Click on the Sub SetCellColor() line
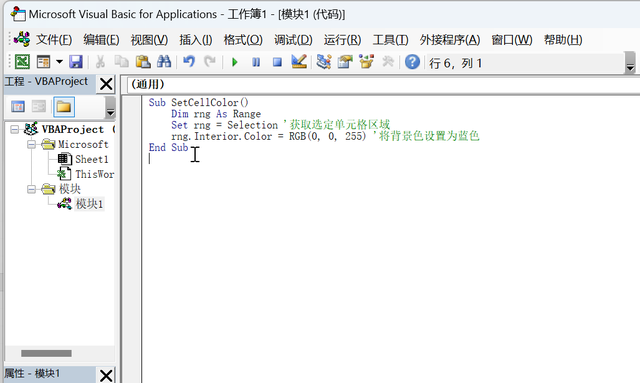 point(198,102)
